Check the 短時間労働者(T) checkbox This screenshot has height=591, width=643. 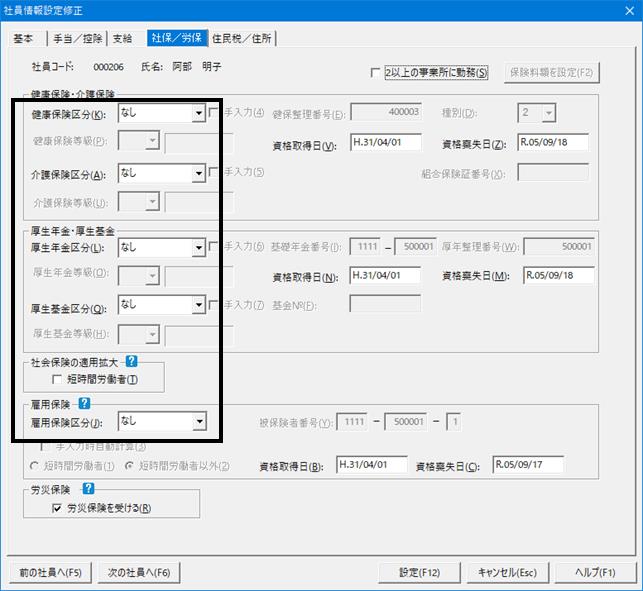point(57,379)
